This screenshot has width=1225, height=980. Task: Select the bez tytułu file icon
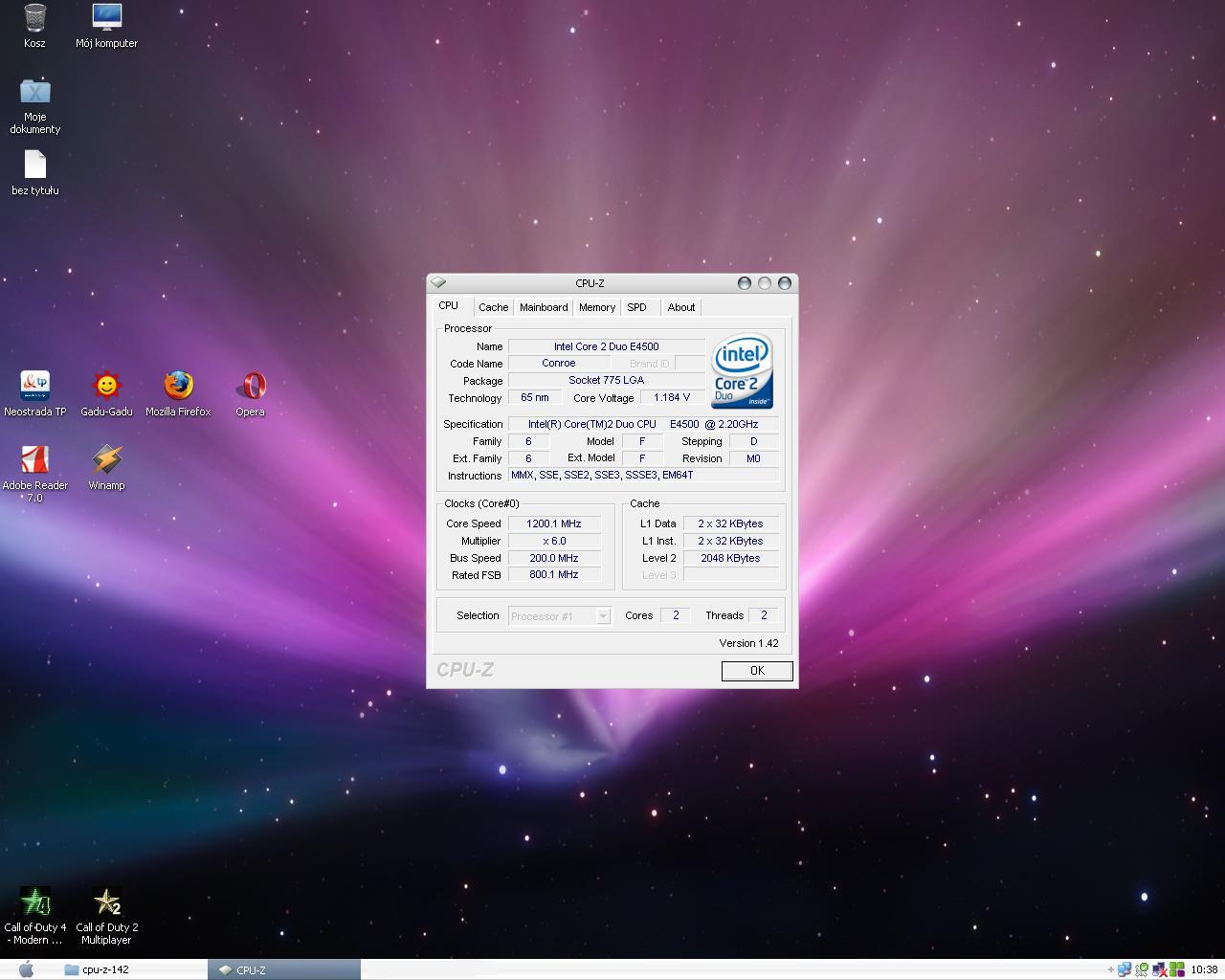pyautogui.click(x=35, y=172)
